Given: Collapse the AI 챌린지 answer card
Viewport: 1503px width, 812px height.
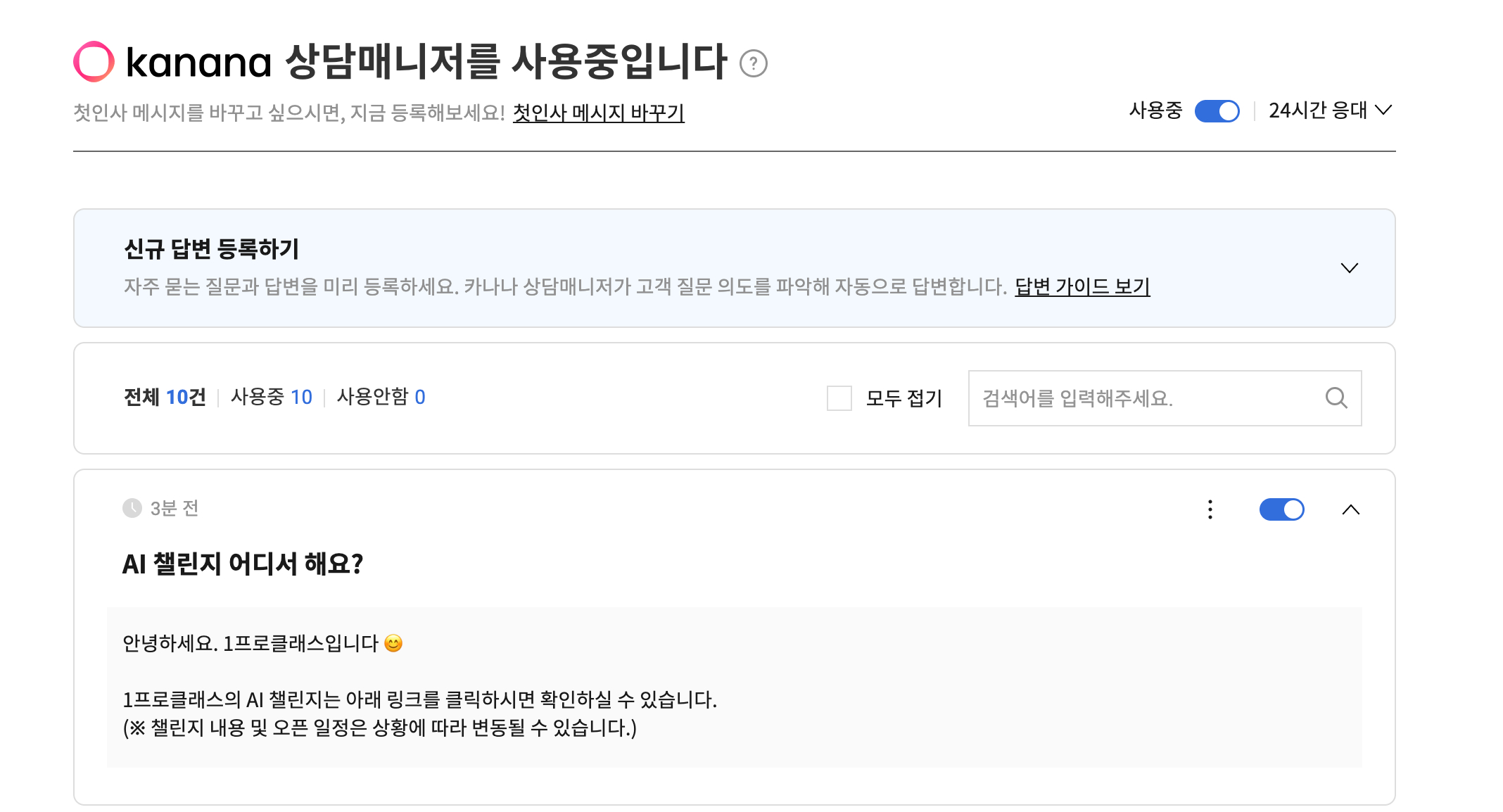Looking at the screenshot, I should tap(1350, 509).
